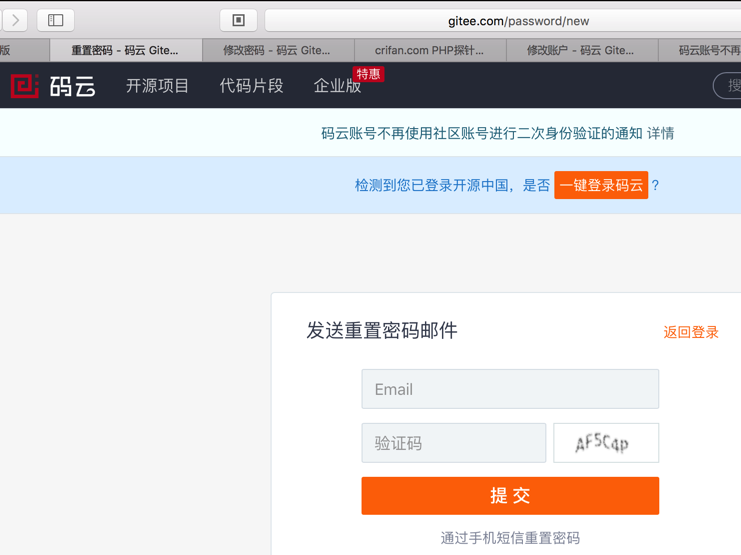741x555 pixels.
Task: Switch to 修改账户 - 码云 Gitee tab
Action: coord(582,50)
